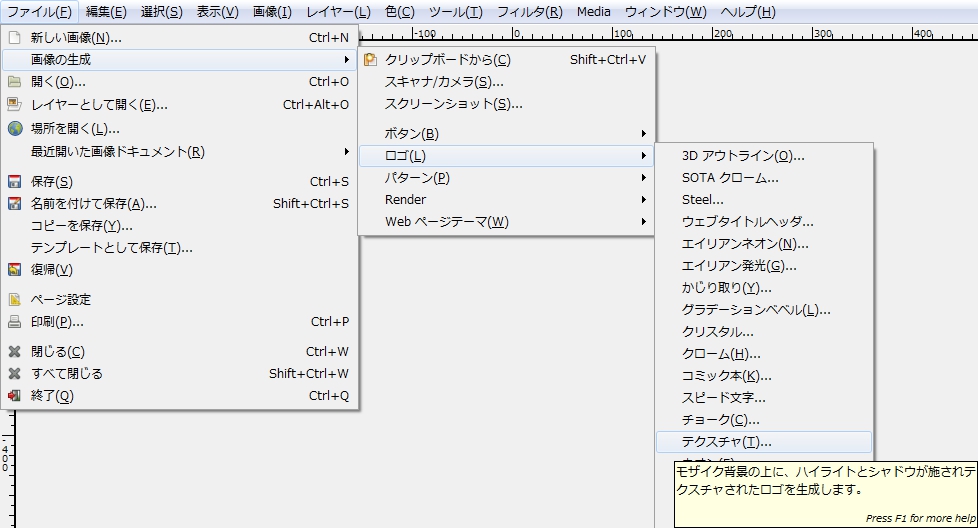Click the Open as Layers icon
Viewport: 978px width, 528px height.
coord(14,104)
